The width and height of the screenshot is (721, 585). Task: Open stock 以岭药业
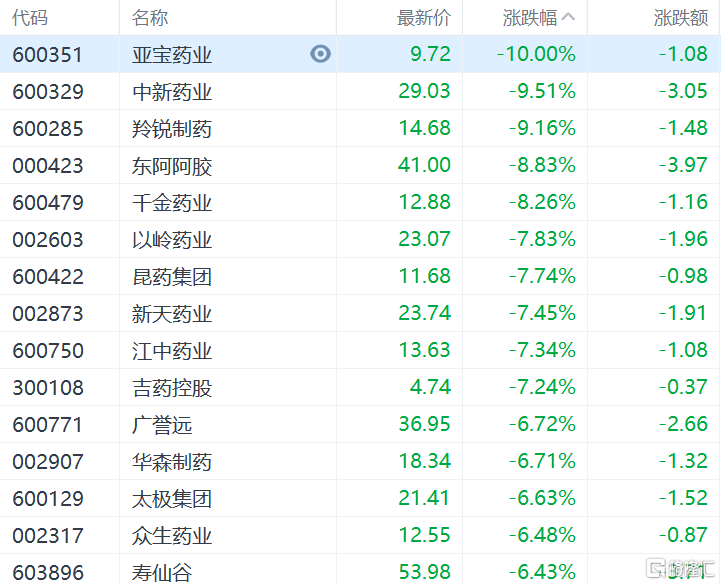[x=172, y=240]
